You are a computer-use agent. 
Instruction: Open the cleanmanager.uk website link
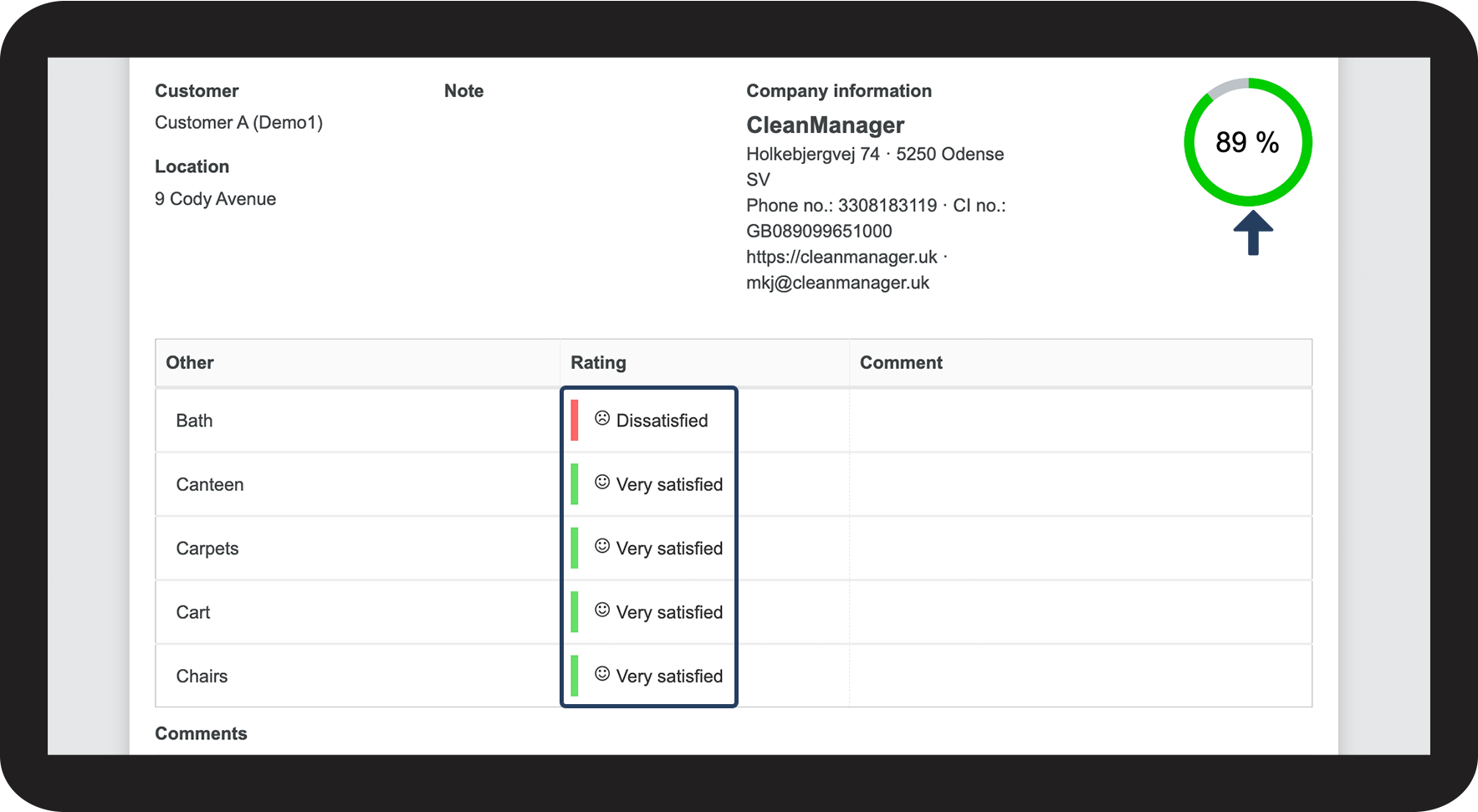coord(841,257)
